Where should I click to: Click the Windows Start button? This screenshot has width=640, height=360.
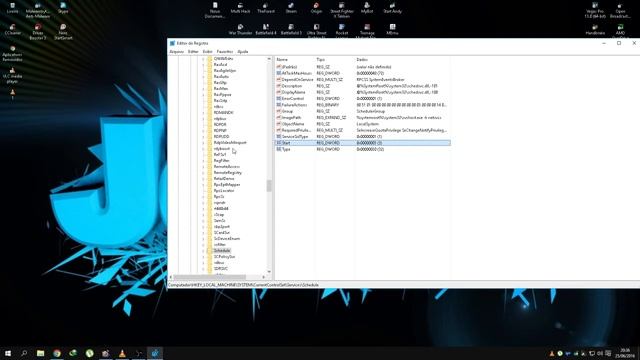8,353
